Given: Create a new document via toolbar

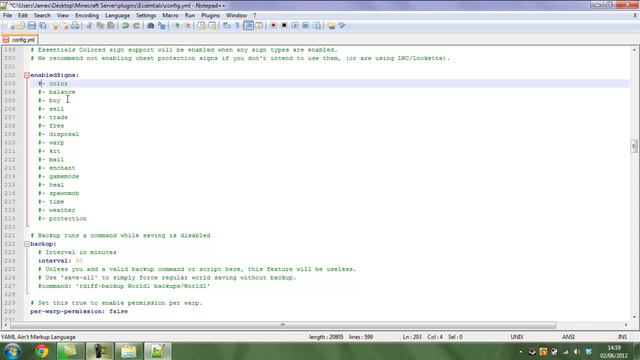Looking at the screenshot, I should coord(11,26).
